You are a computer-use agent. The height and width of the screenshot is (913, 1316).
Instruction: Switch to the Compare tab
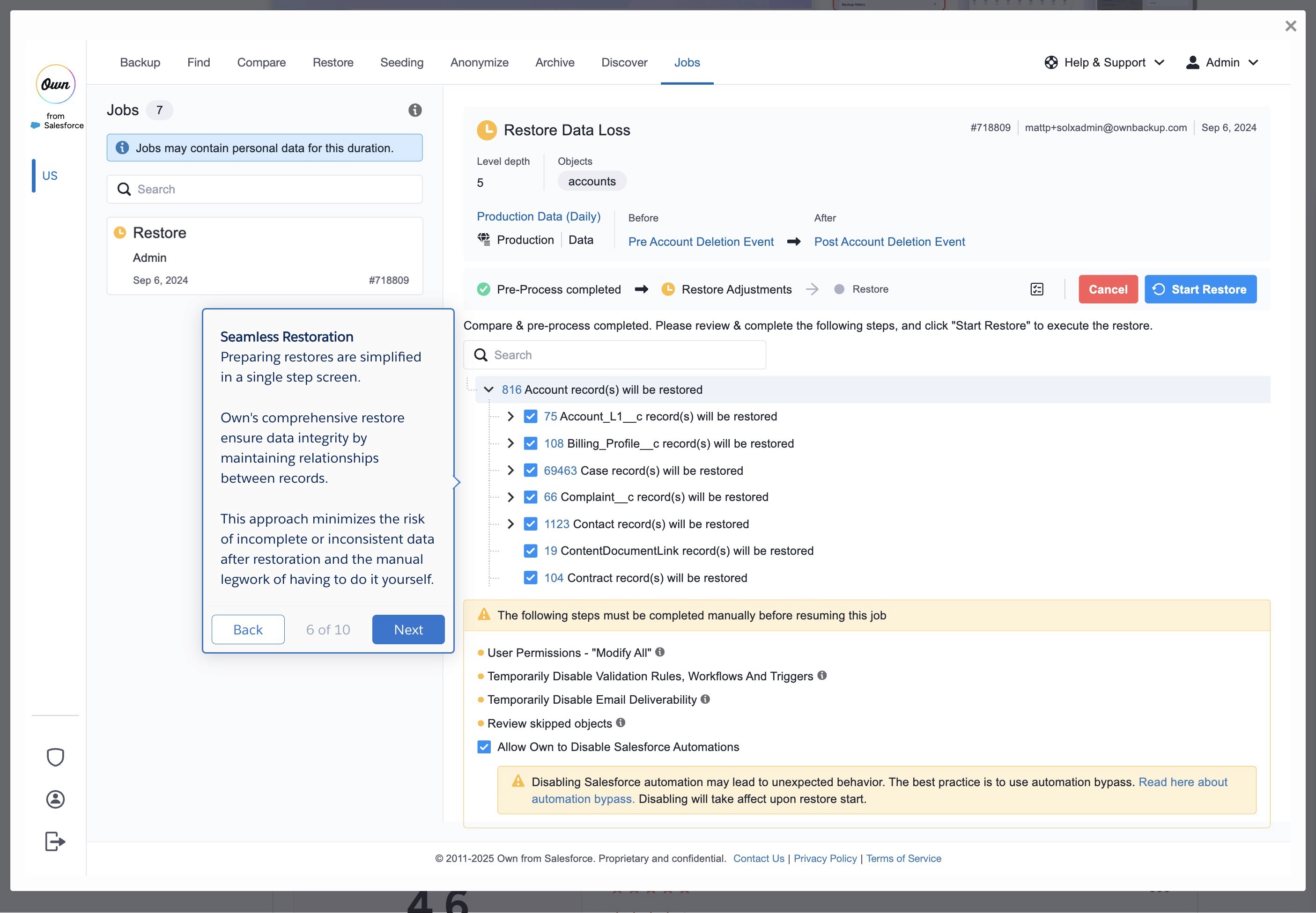click(x=261, y=62)
